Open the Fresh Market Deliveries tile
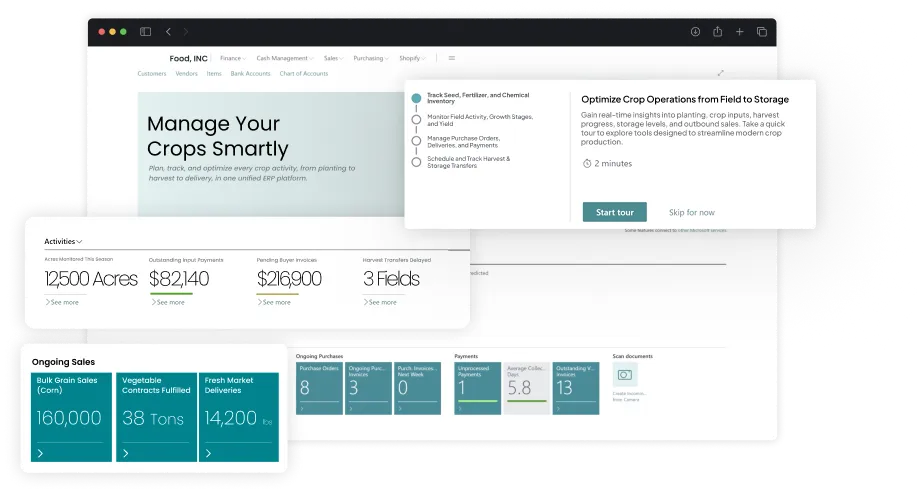This screenshot has height=493, width=919. (x=239, y=417)
